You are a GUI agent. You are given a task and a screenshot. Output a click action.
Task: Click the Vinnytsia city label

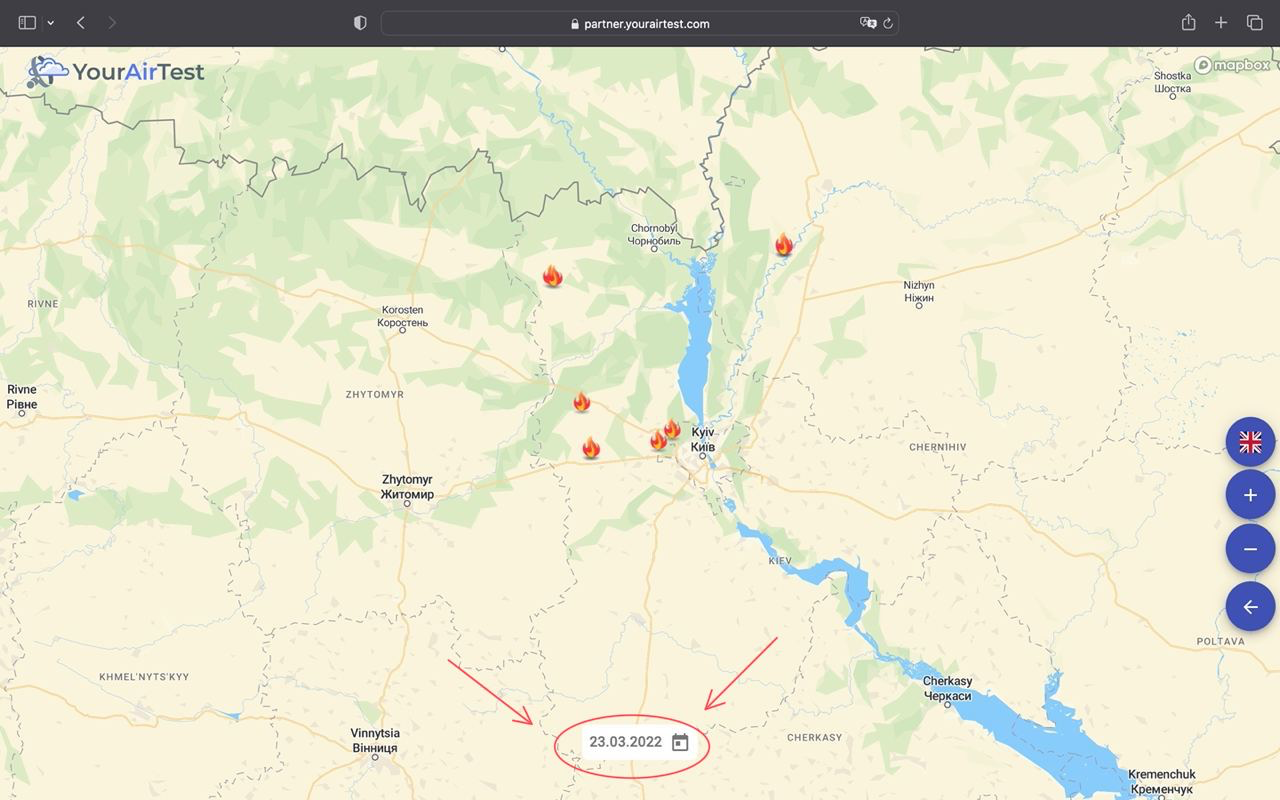[375, 741]
